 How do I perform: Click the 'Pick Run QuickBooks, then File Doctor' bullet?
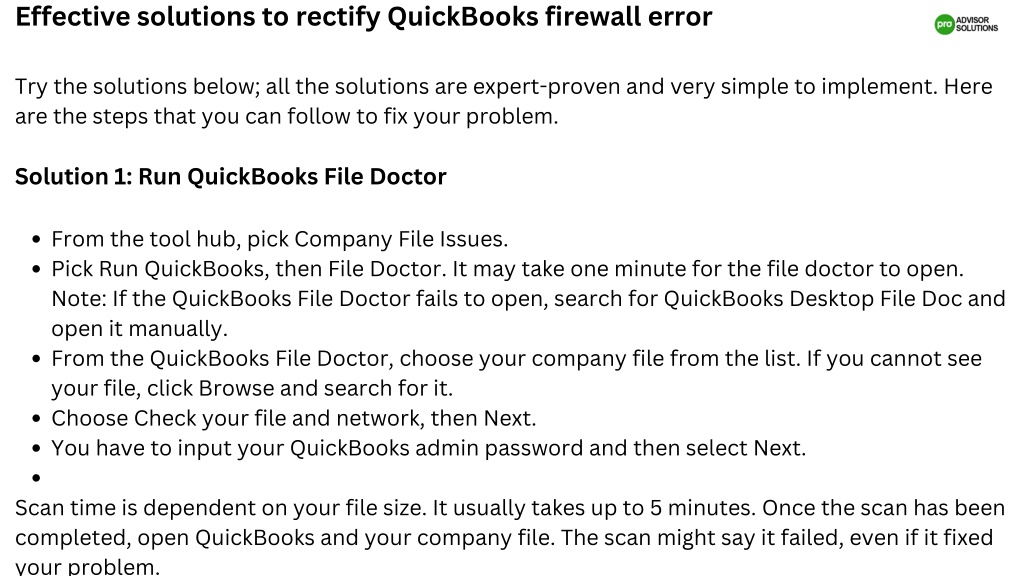(x=507, y=269)
